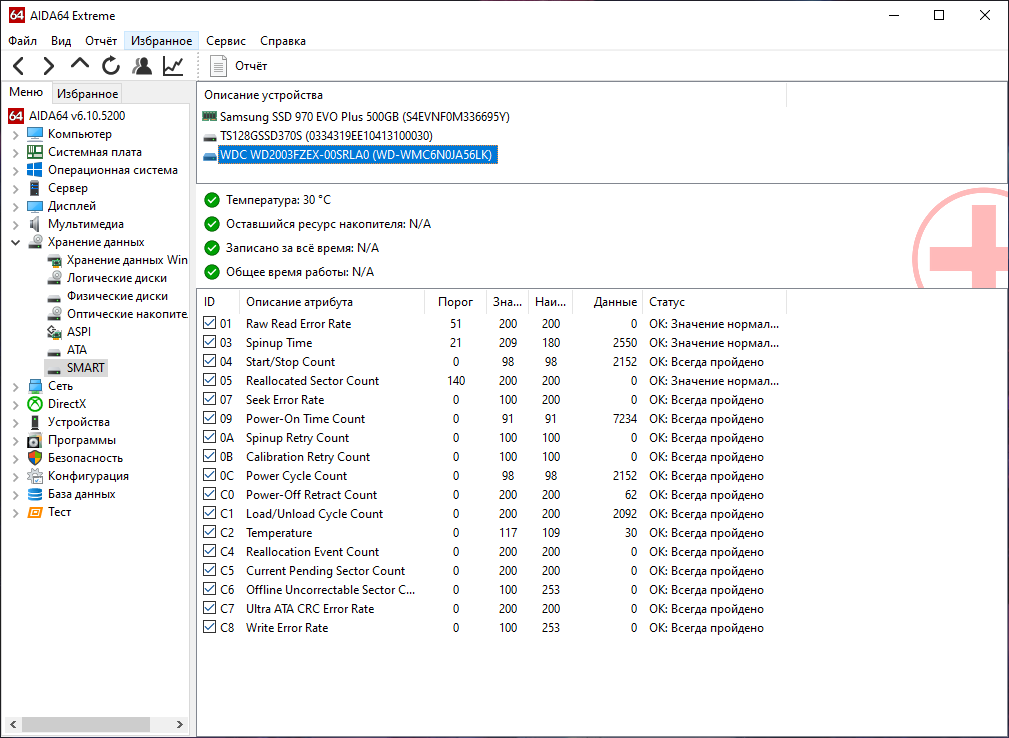This screenshot has height=738, width=1009.
Task: Select the WDC WD2003FZEX-00SRLA0 device row
Action: [x=358, y=155]
